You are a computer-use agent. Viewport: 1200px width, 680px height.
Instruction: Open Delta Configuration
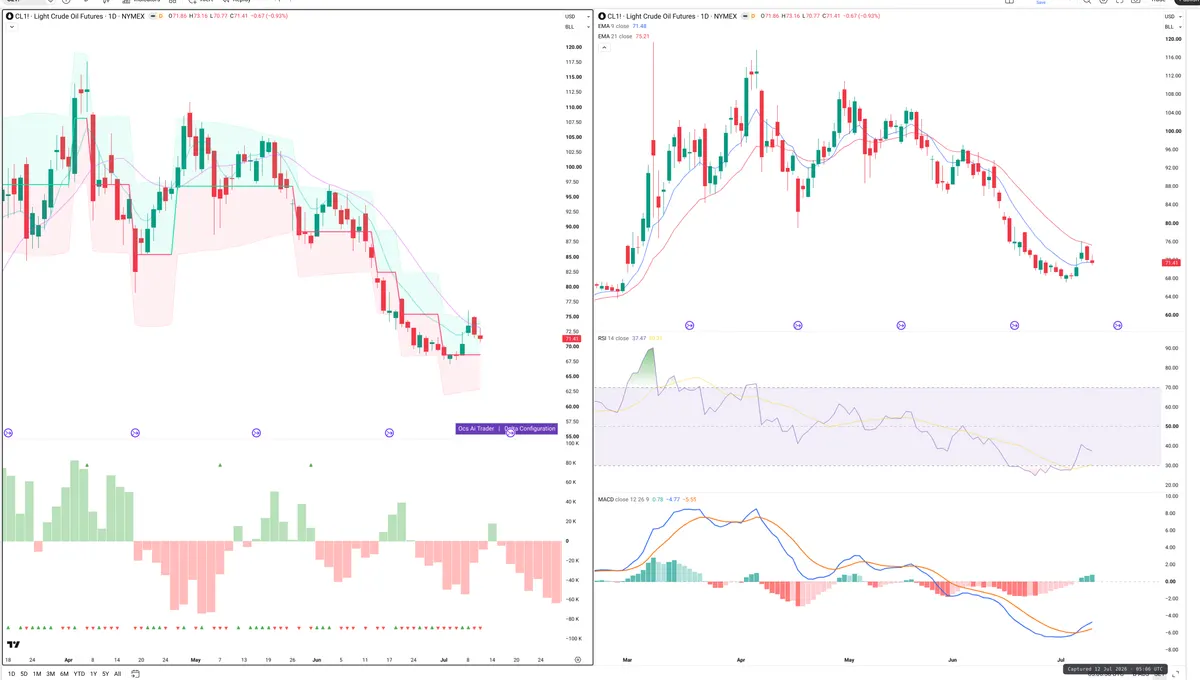tap(530, 428)
